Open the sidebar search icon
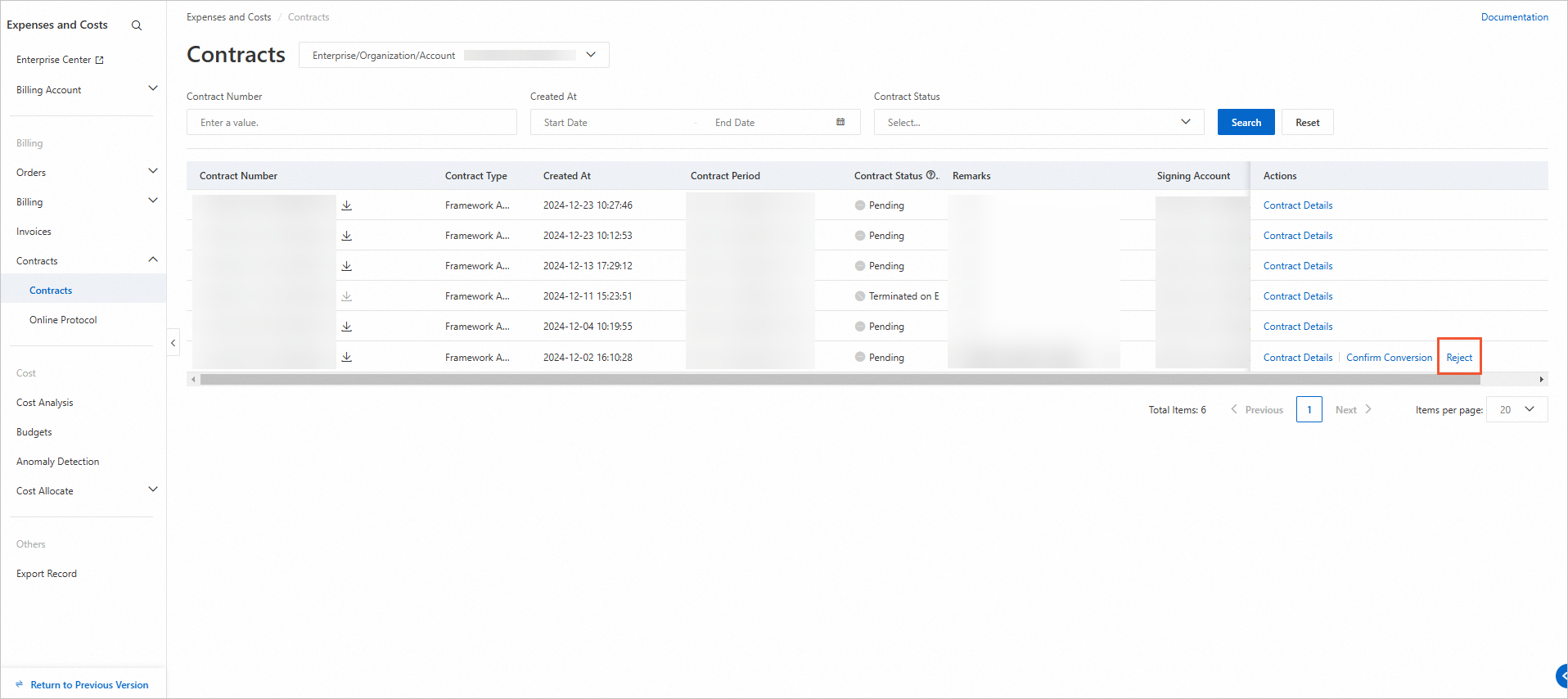The image size is (1568, 699). [137, 25]
